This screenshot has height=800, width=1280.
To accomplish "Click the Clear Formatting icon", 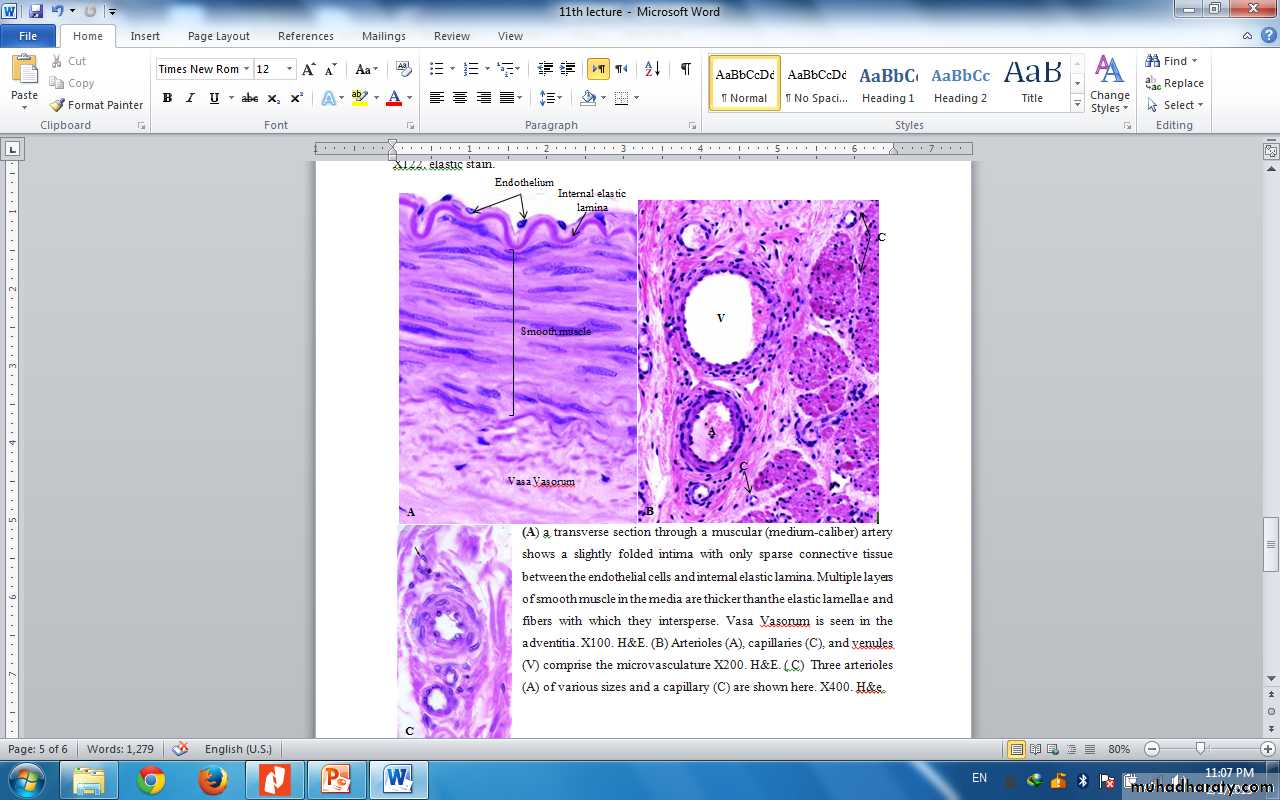I will coord(404,69).
